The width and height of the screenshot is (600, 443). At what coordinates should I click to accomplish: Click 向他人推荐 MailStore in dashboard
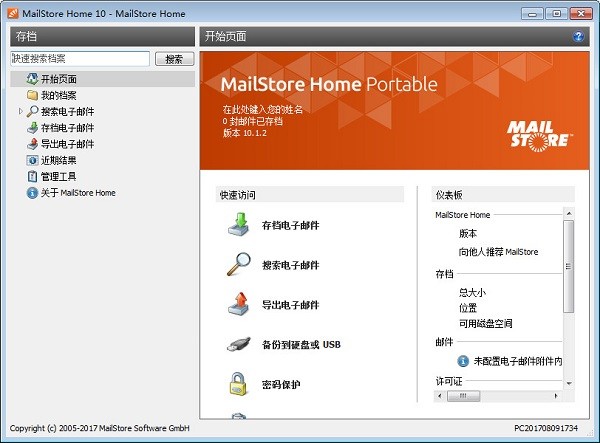click(x=498, y=252)
